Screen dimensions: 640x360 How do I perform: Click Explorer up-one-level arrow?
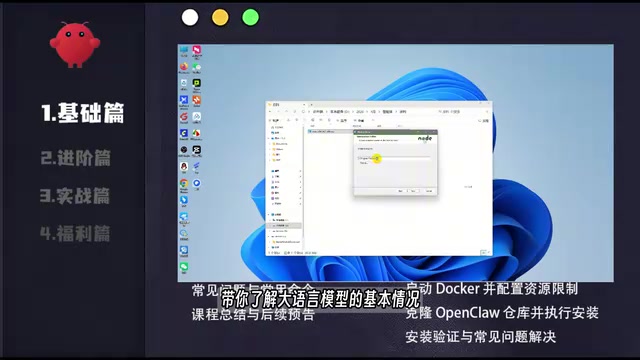(x=286, y=111)
